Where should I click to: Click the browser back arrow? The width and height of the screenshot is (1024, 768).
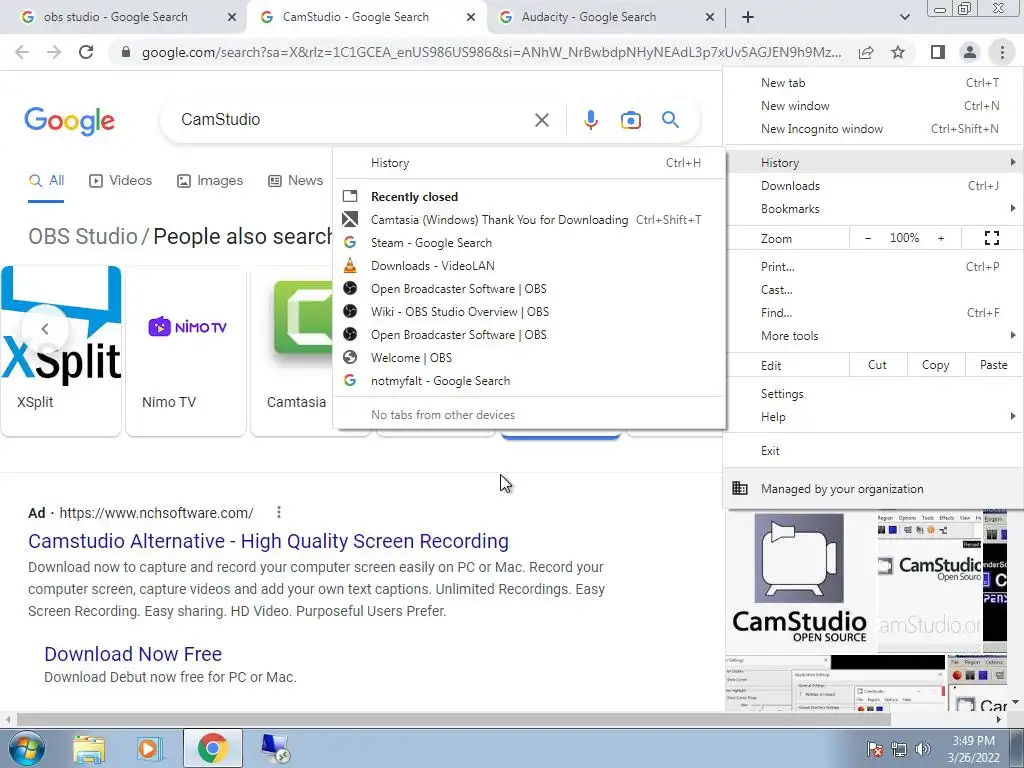pos(22,52)
